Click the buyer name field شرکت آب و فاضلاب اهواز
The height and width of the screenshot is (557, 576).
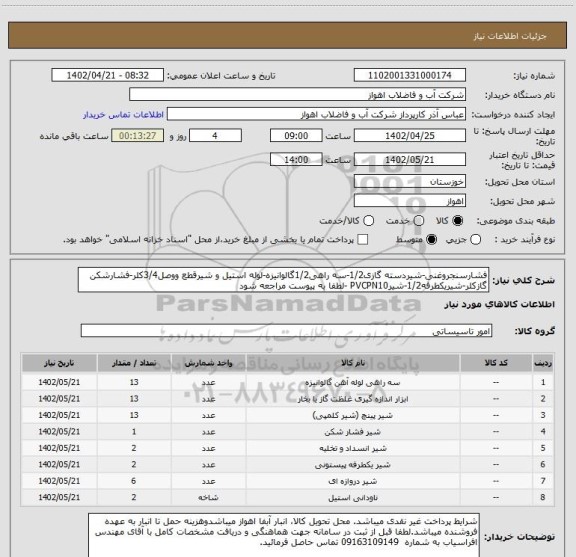click(x=298, y=95)
